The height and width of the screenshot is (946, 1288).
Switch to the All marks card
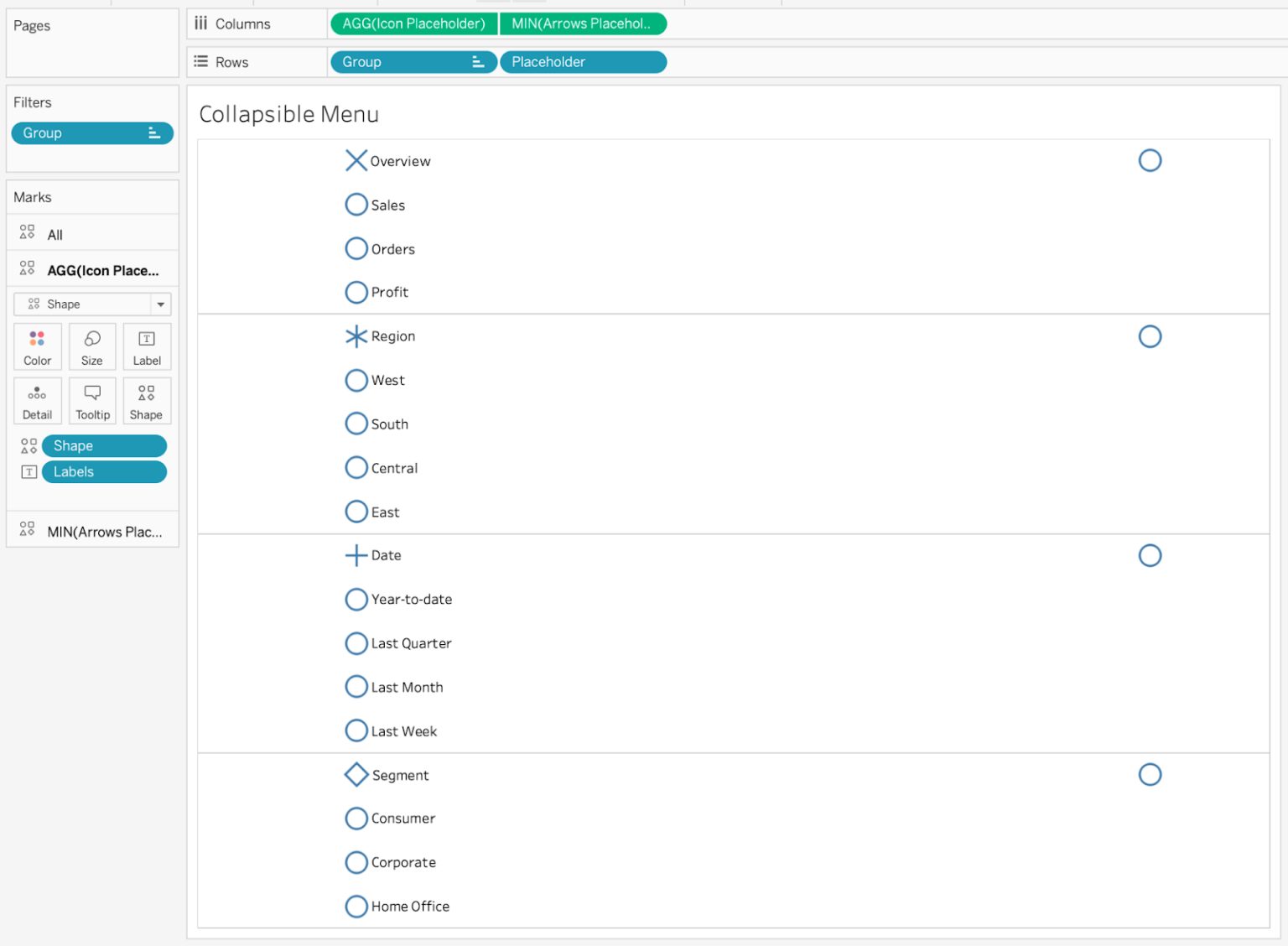(54, 234)
